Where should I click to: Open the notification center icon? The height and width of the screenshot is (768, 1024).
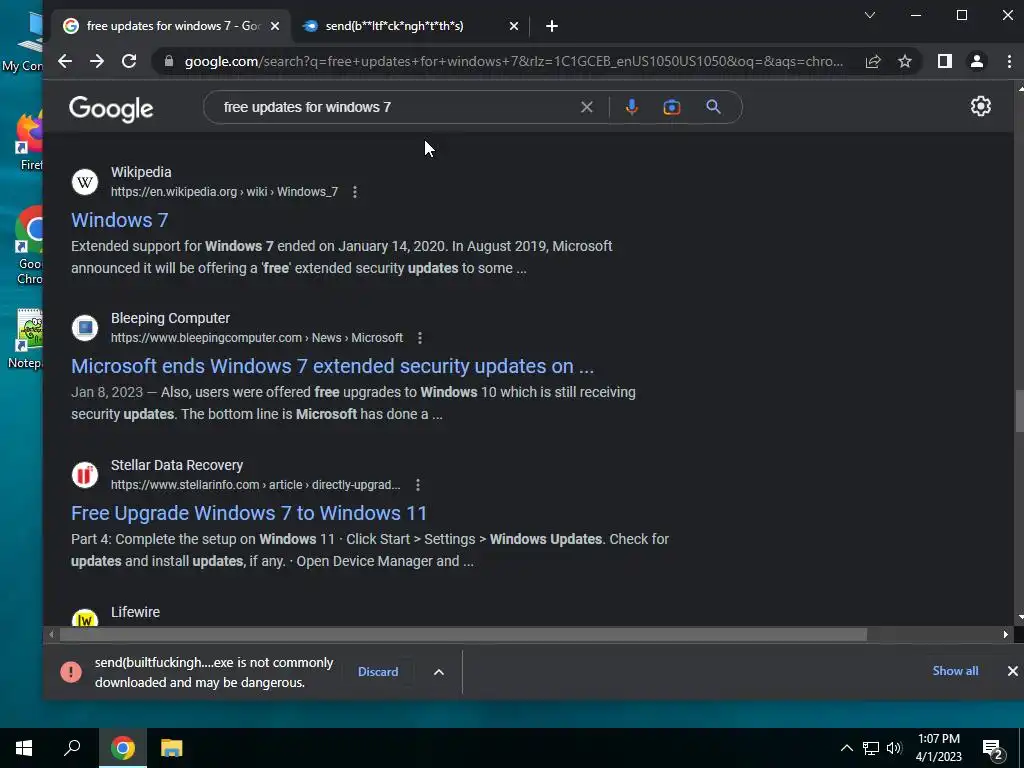993,750
